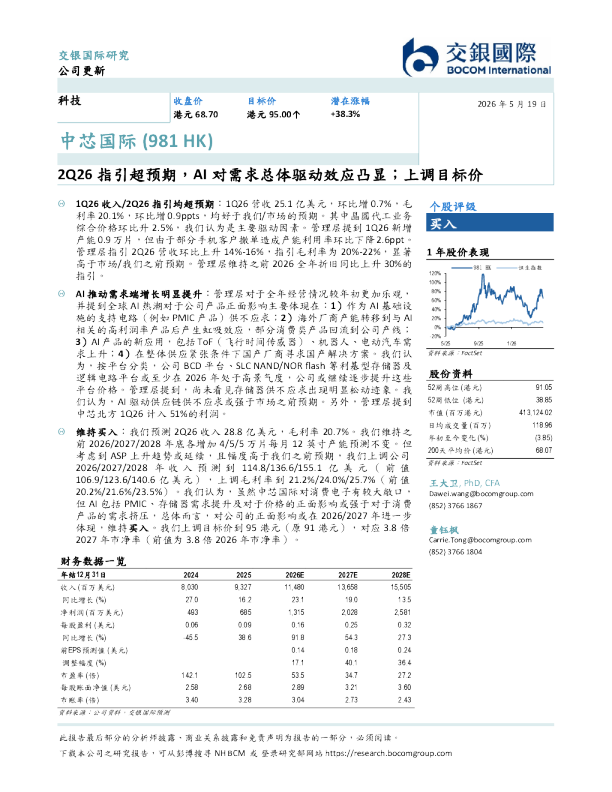Click the 年结12月31日 table header
Screen dimensions: 612x792
[83, 575]
